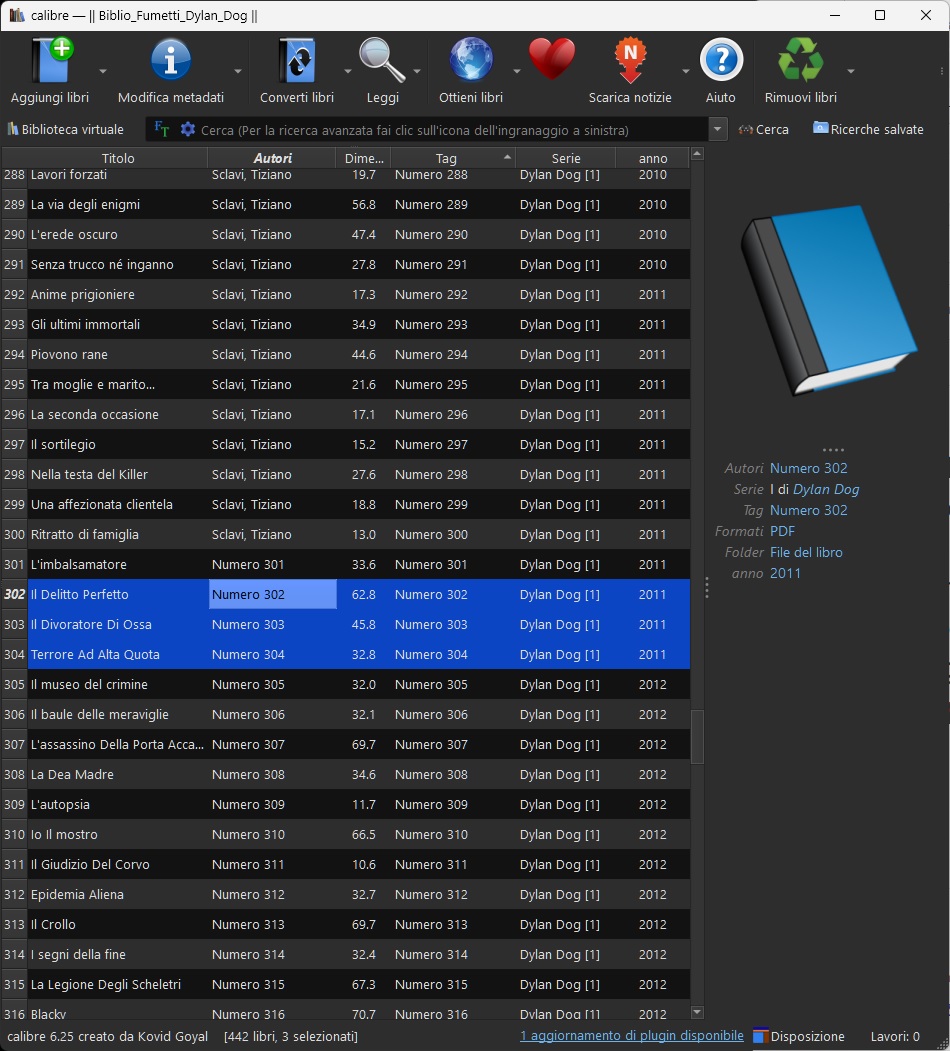Sort by Dime... size column header

coord(363,158)
